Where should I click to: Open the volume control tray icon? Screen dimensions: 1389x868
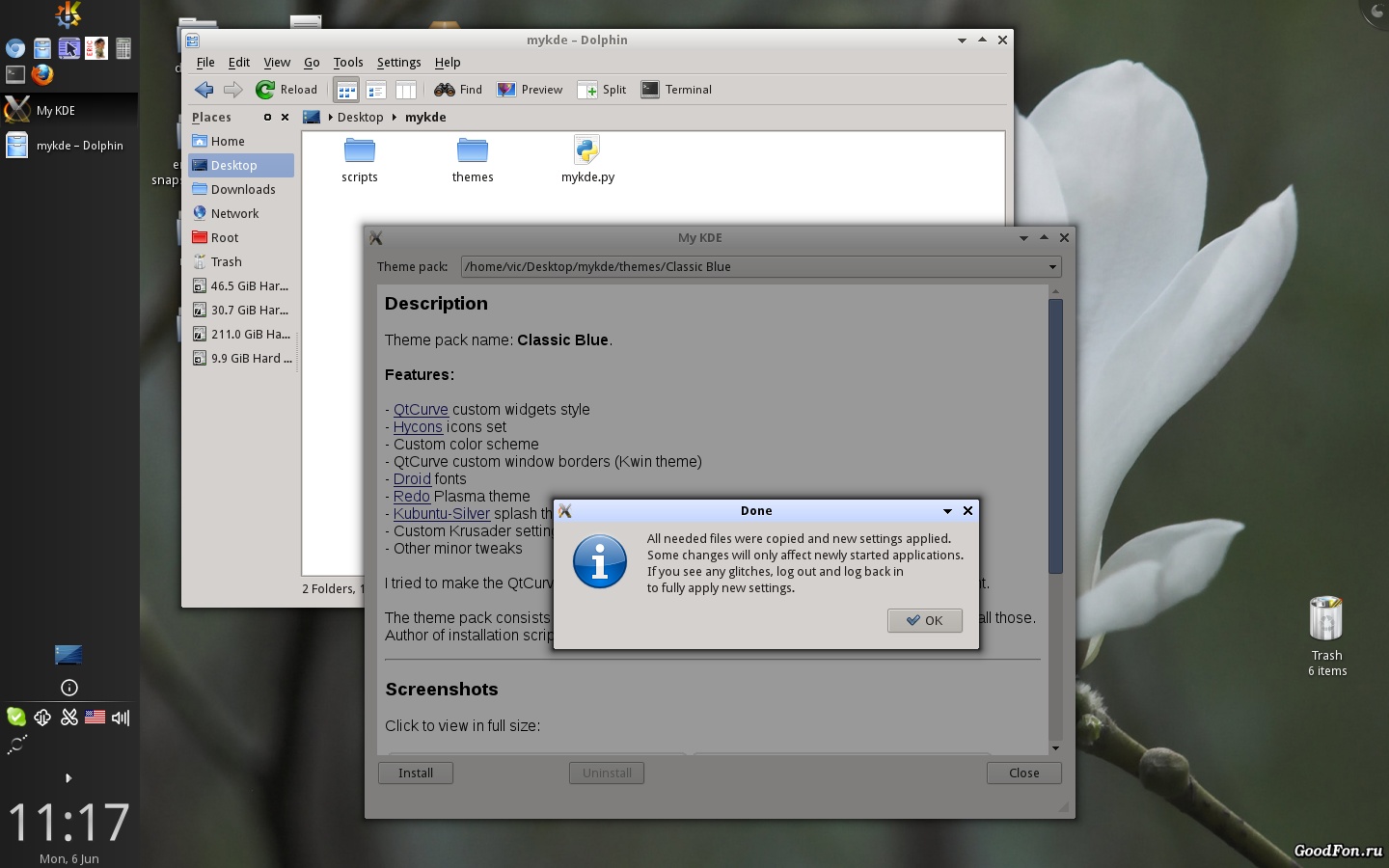[121, 717]
